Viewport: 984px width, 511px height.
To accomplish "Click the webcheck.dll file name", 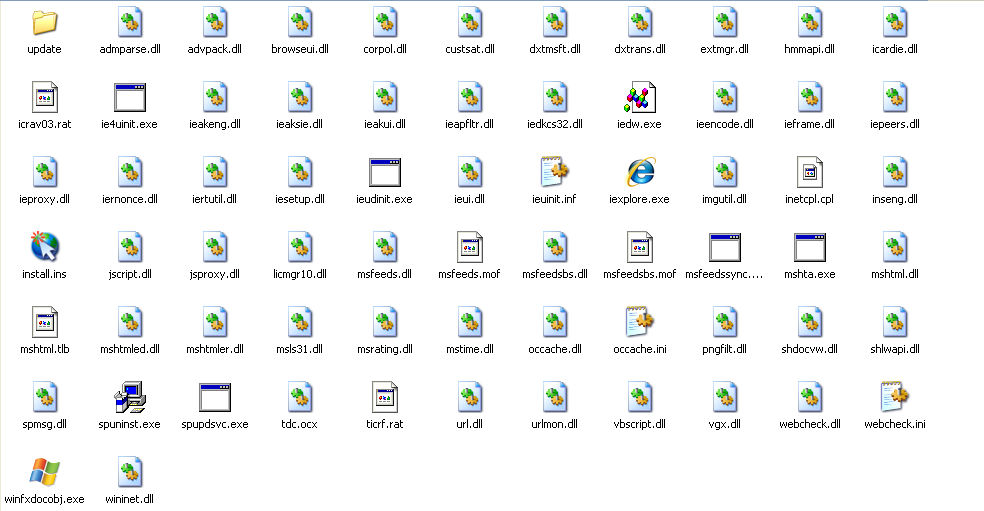I will [810, 424].
